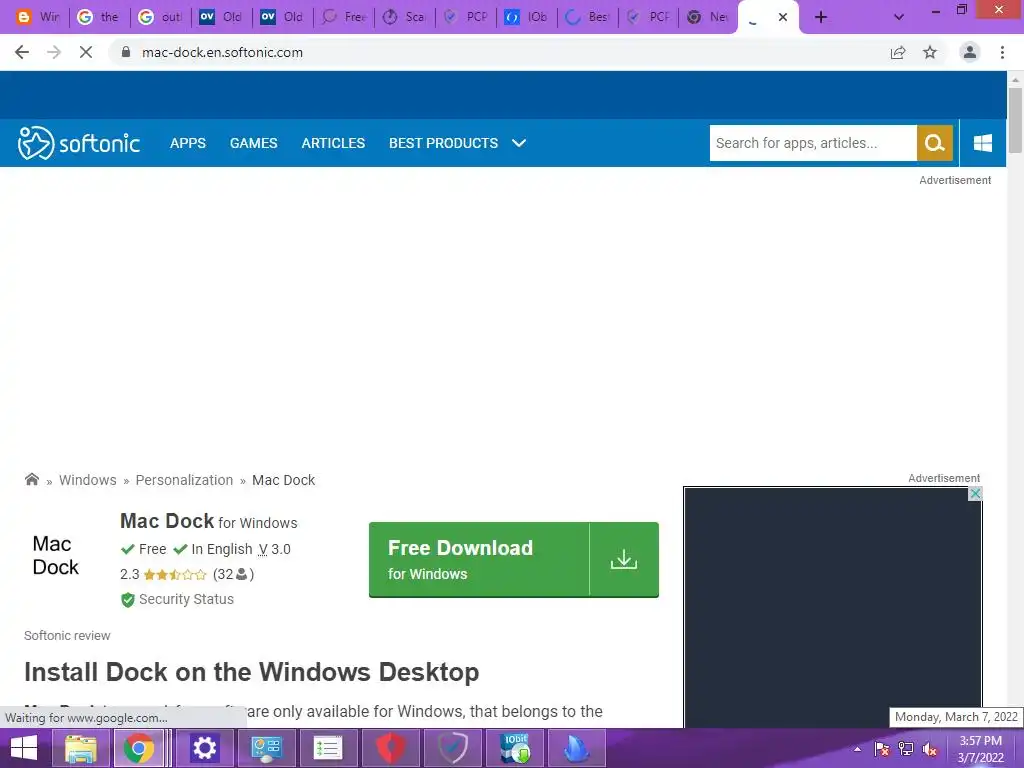Switch to the 'Free' tab
The height and width of the screenshot is (768, 1024).
pos(344,17)
